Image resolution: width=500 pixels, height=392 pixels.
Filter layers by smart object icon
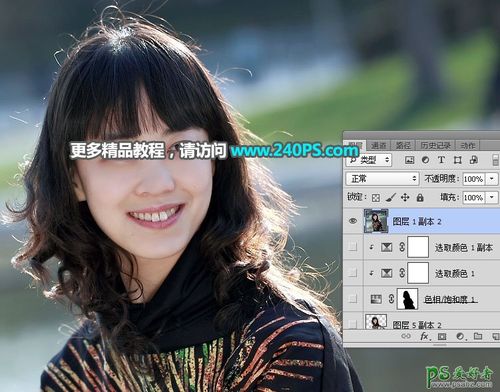(x=473, y=160)
